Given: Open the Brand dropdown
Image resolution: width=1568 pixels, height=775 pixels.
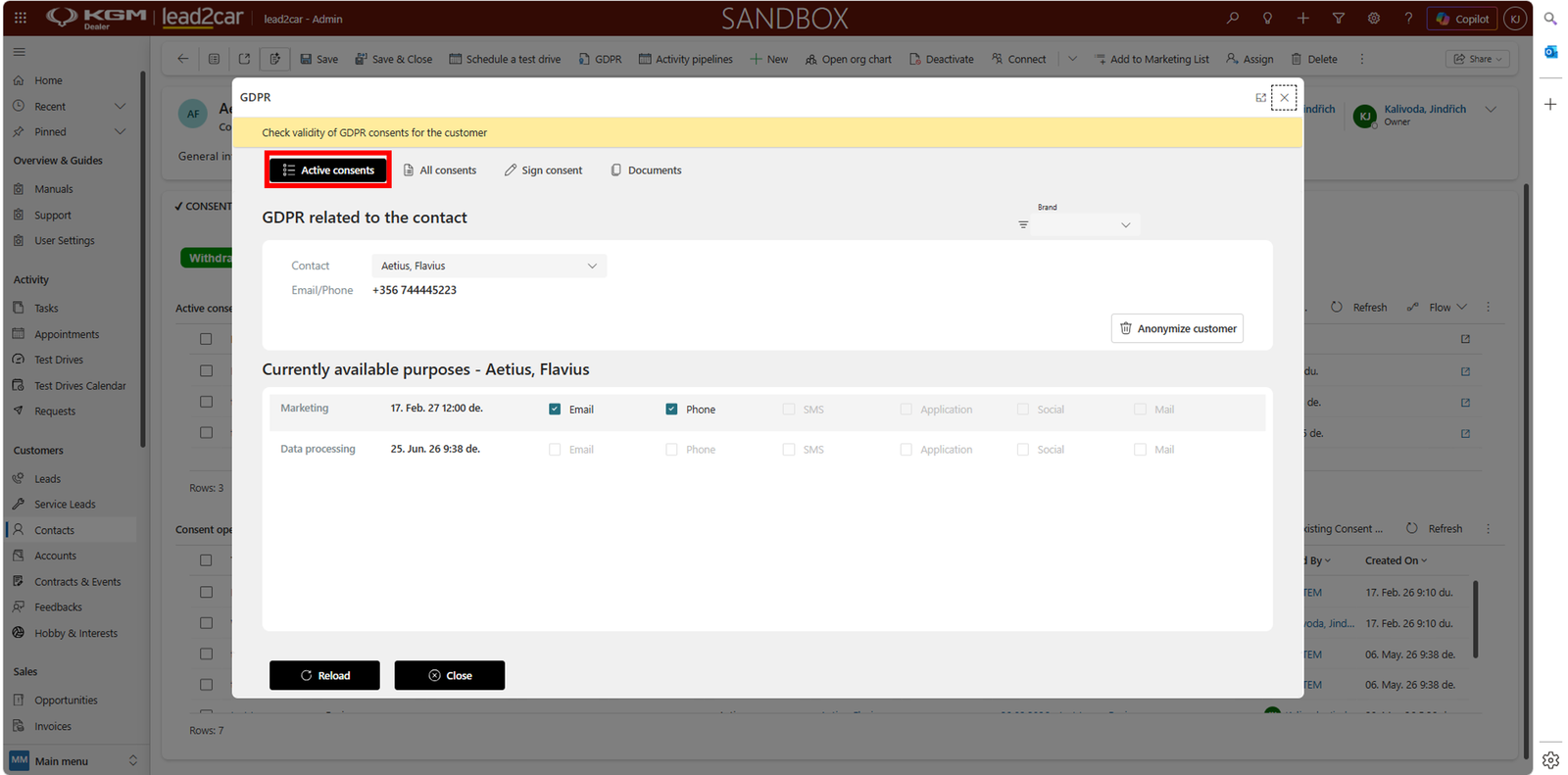Looking at the screenshot, I should 1086,225.
